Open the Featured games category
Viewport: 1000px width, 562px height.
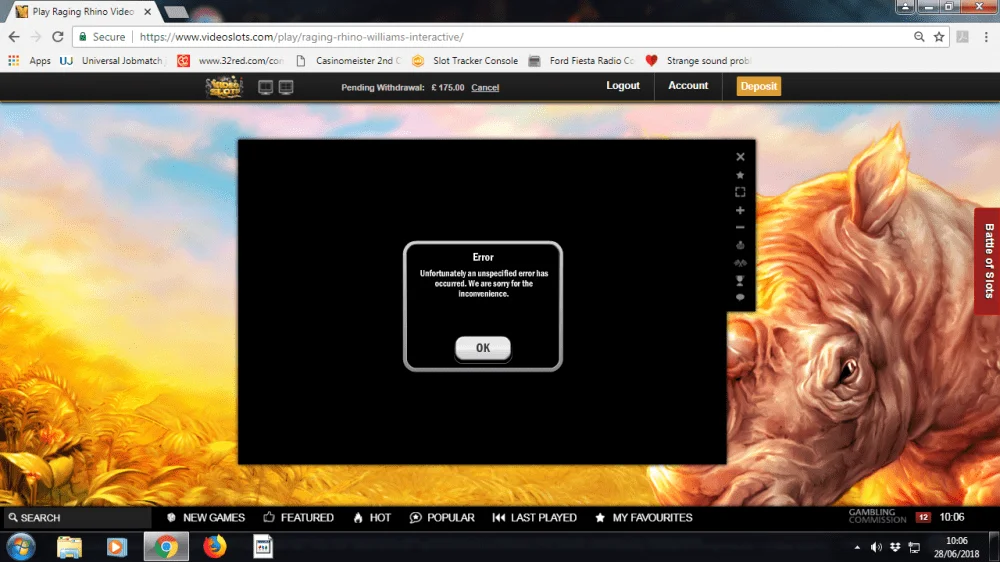point(298,517)
